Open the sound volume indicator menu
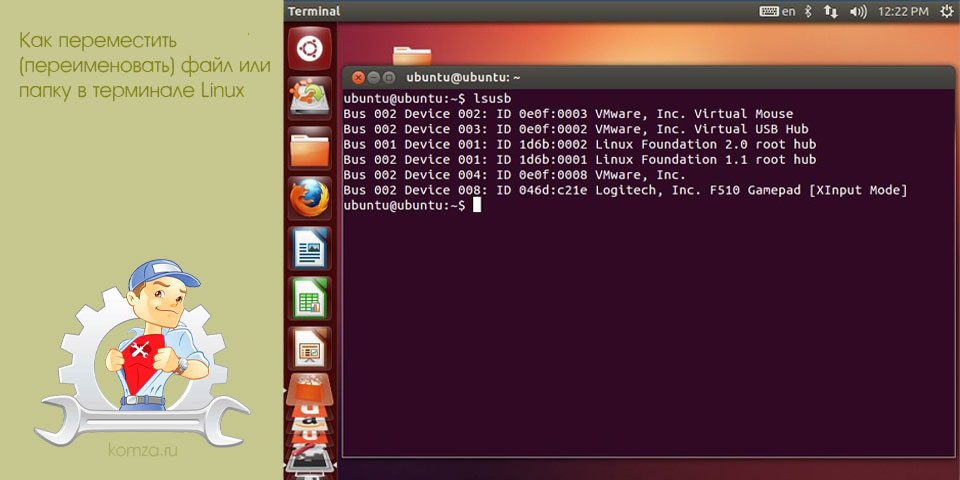The height and width of the screenshot is (480, 960). point(859,11)
